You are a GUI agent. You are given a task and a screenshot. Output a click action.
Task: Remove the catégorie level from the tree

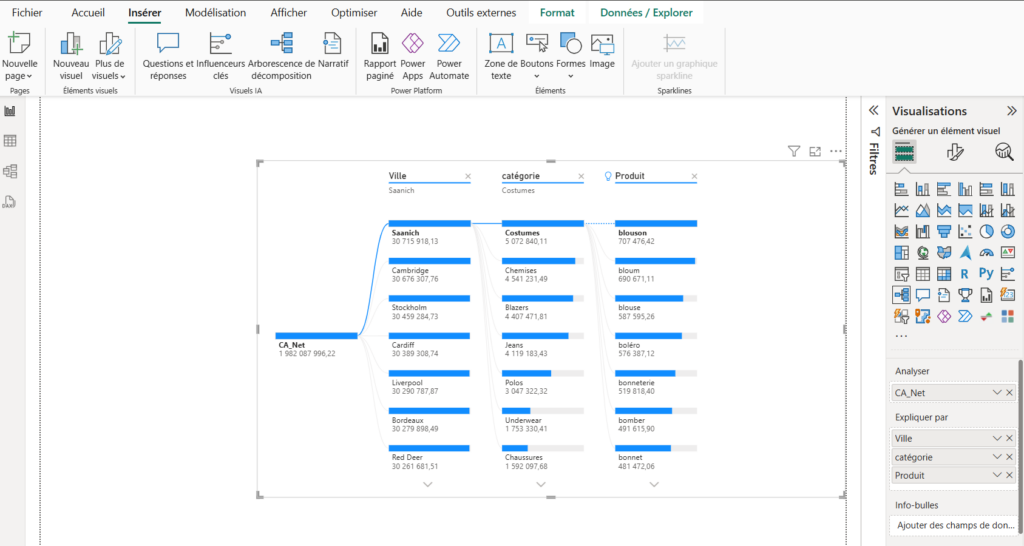580,176
